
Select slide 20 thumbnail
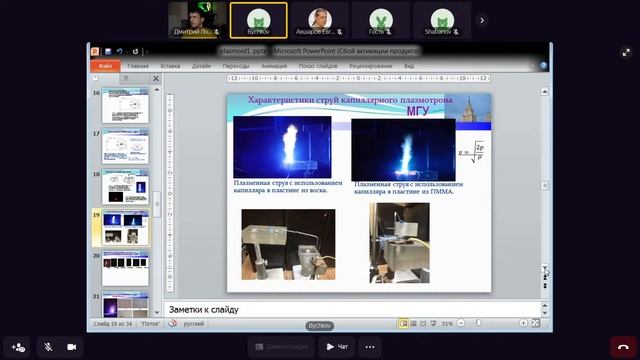click(125, 269)
